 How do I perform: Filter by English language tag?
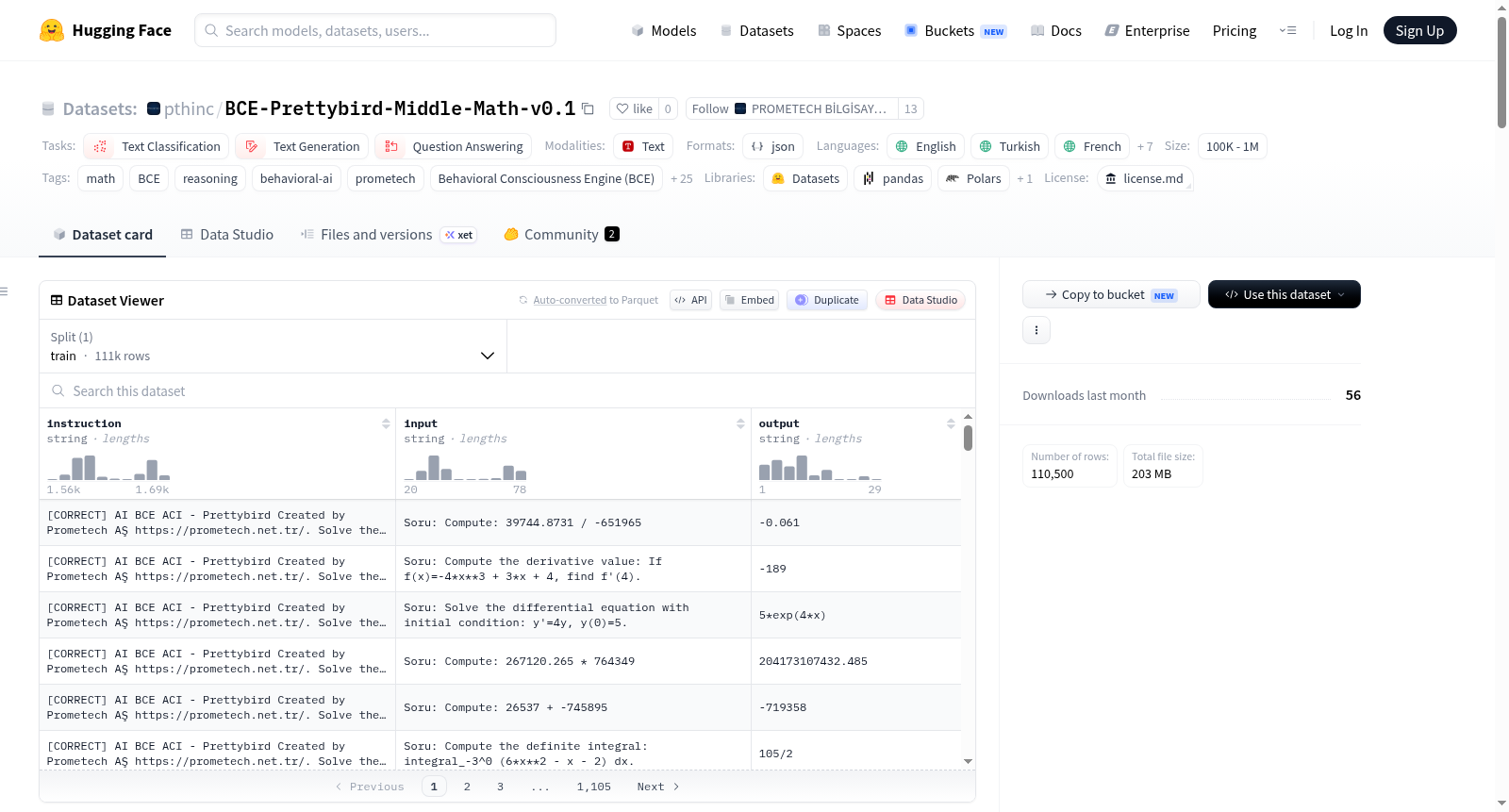coord(925,146)
